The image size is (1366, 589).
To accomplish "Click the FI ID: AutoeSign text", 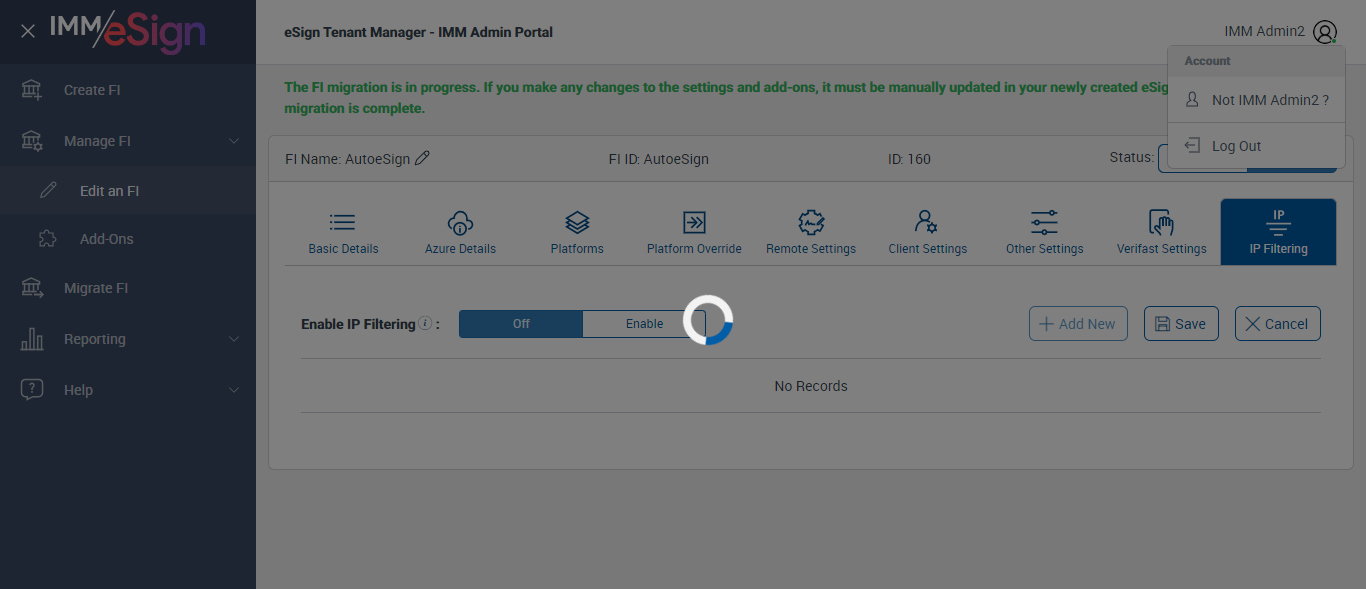I will [658, 159].
